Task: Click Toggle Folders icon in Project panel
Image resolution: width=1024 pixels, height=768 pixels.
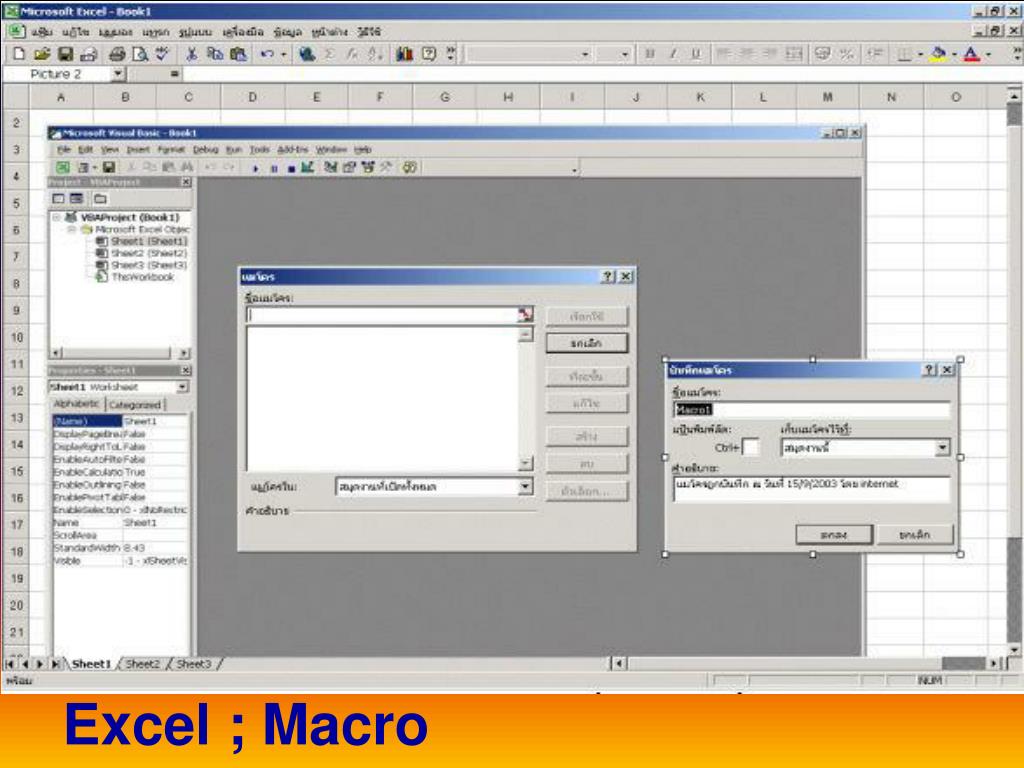Action: 100,199
